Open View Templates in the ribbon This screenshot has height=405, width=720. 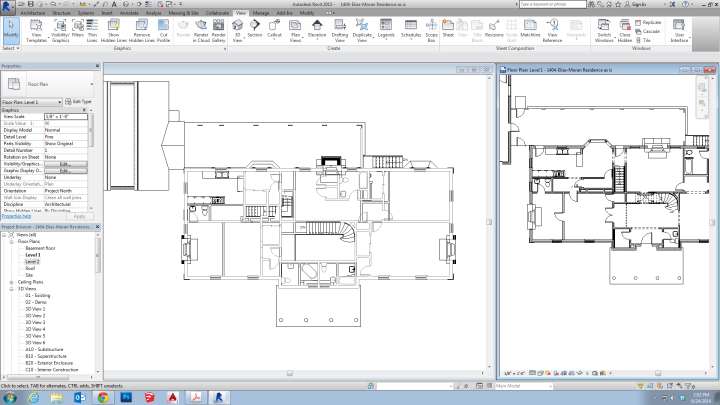pyautogui.click(x=37, y=29)
